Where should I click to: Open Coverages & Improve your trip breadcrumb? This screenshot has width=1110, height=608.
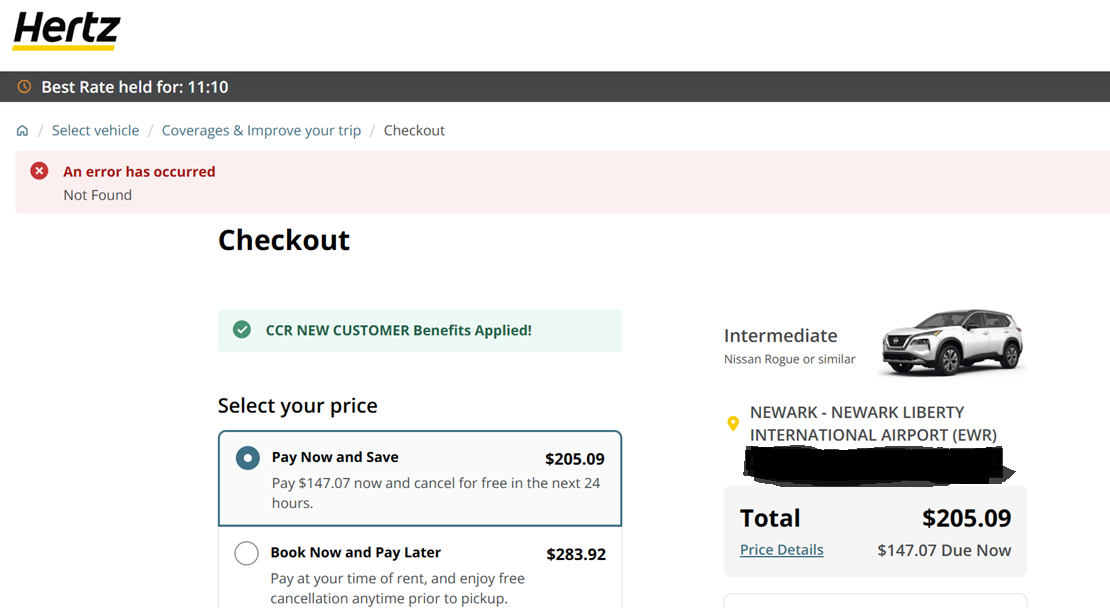click(261, 130)
